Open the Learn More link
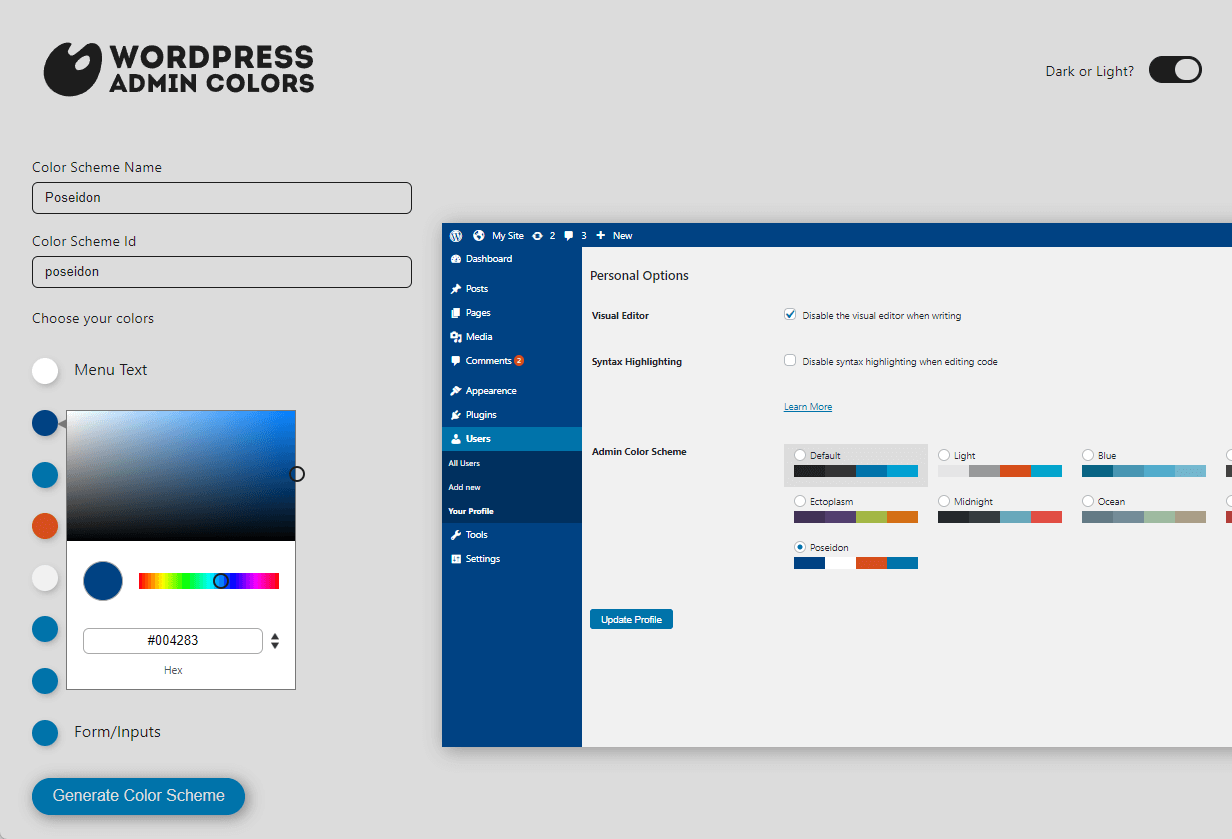 [x=807, y=406]
